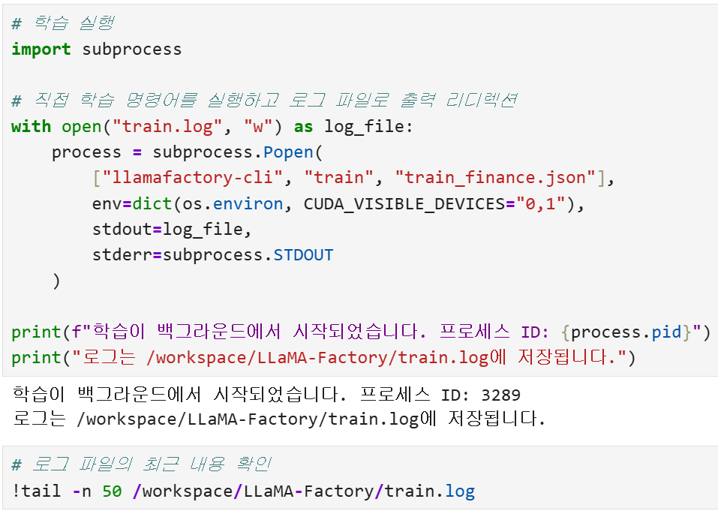Click the 'stdout=log_file,' line
This screenshot has height=512, width=719.
172,229
